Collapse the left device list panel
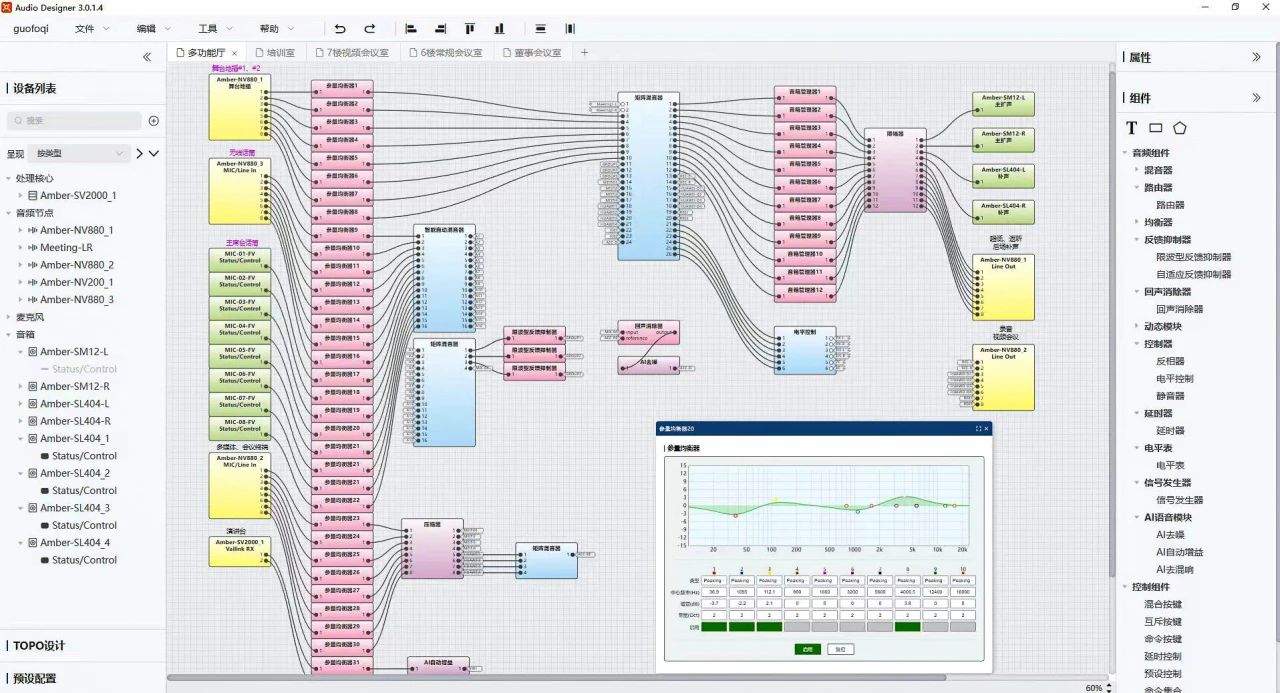Screen dimensions: 1280x693 [x=147, y=57]
